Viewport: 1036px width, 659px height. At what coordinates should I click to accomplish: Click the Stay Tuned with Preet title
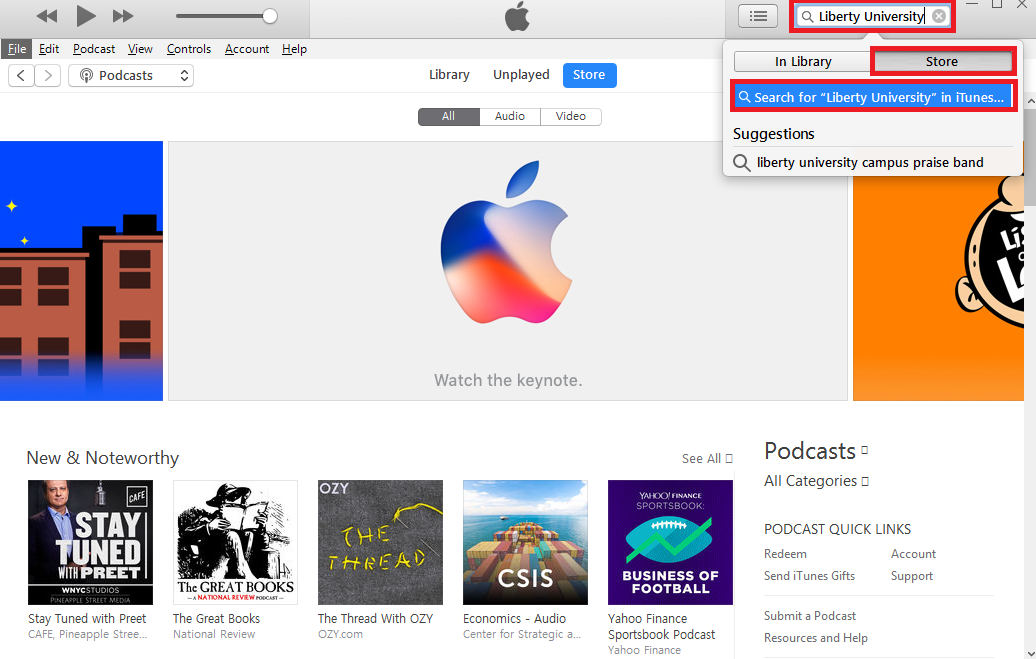(x=87, y=619)
